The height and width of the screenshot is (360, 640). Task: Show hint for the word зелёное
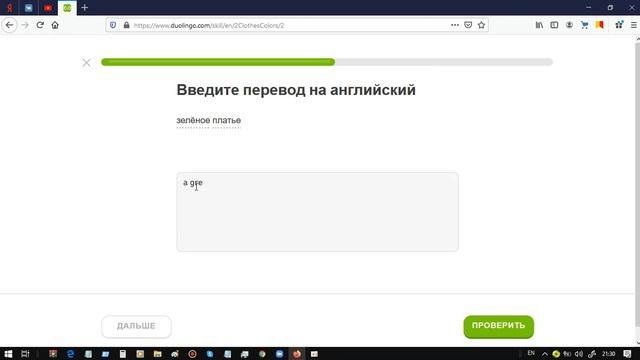[x=192, y=120]
